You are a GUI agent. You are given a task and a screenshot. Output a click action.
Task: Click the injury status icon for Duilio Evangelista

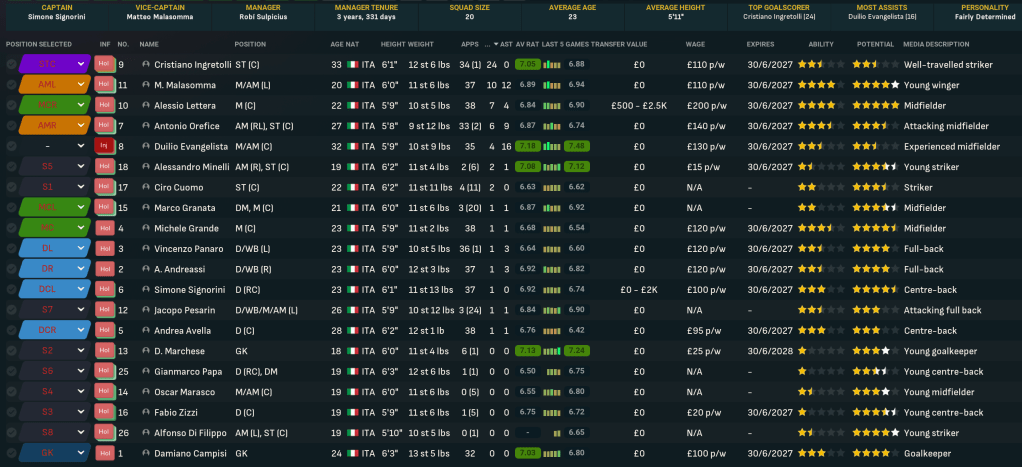[104, 146]
